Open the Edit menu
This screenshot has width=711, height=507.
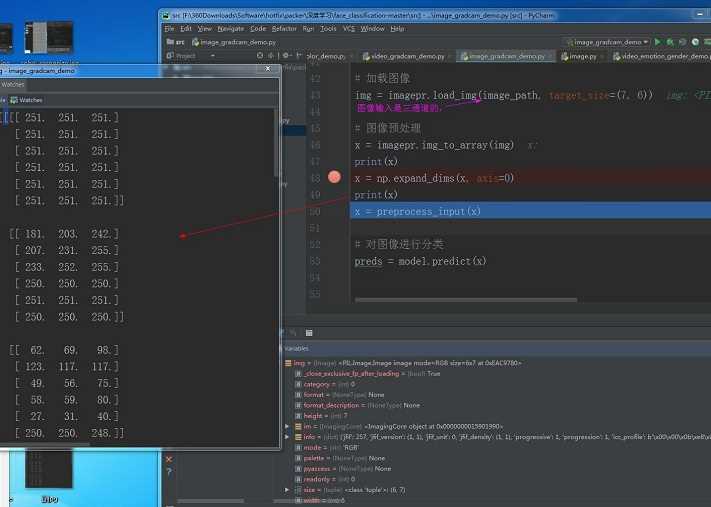(x=186, y=29)
